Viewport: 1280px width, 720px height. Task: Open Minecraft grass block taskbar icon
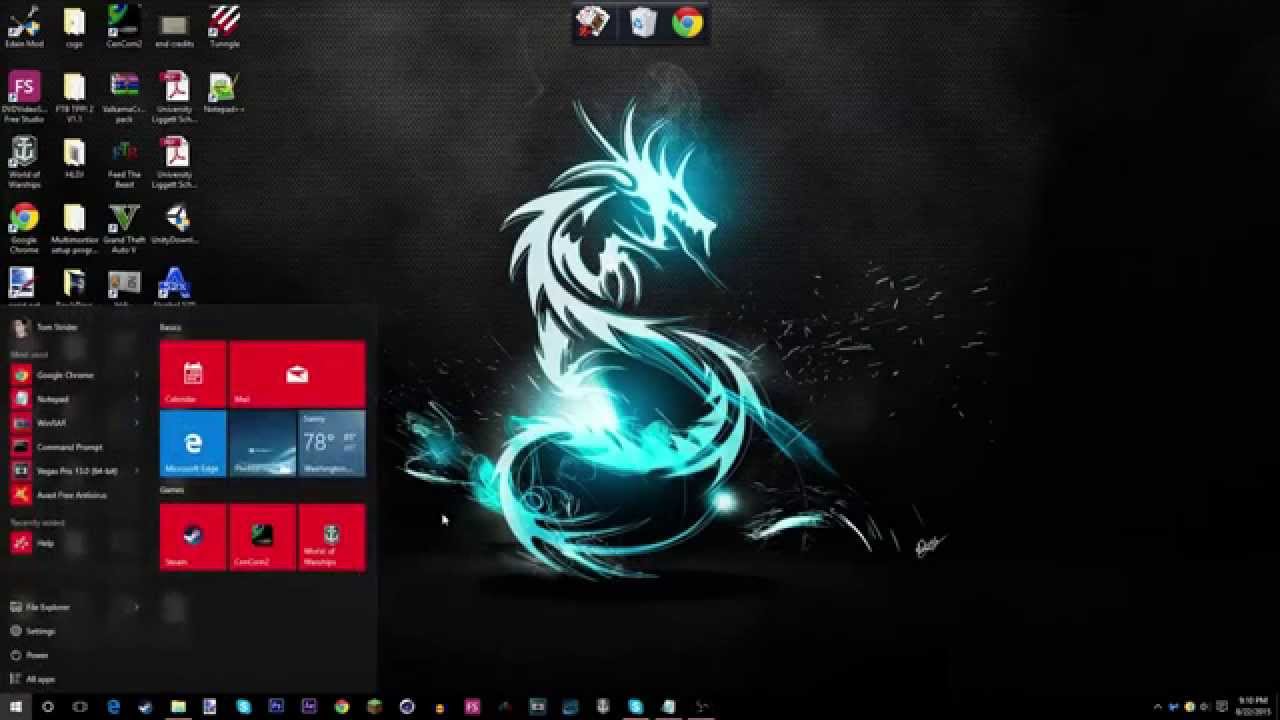(x=374, y=707)
